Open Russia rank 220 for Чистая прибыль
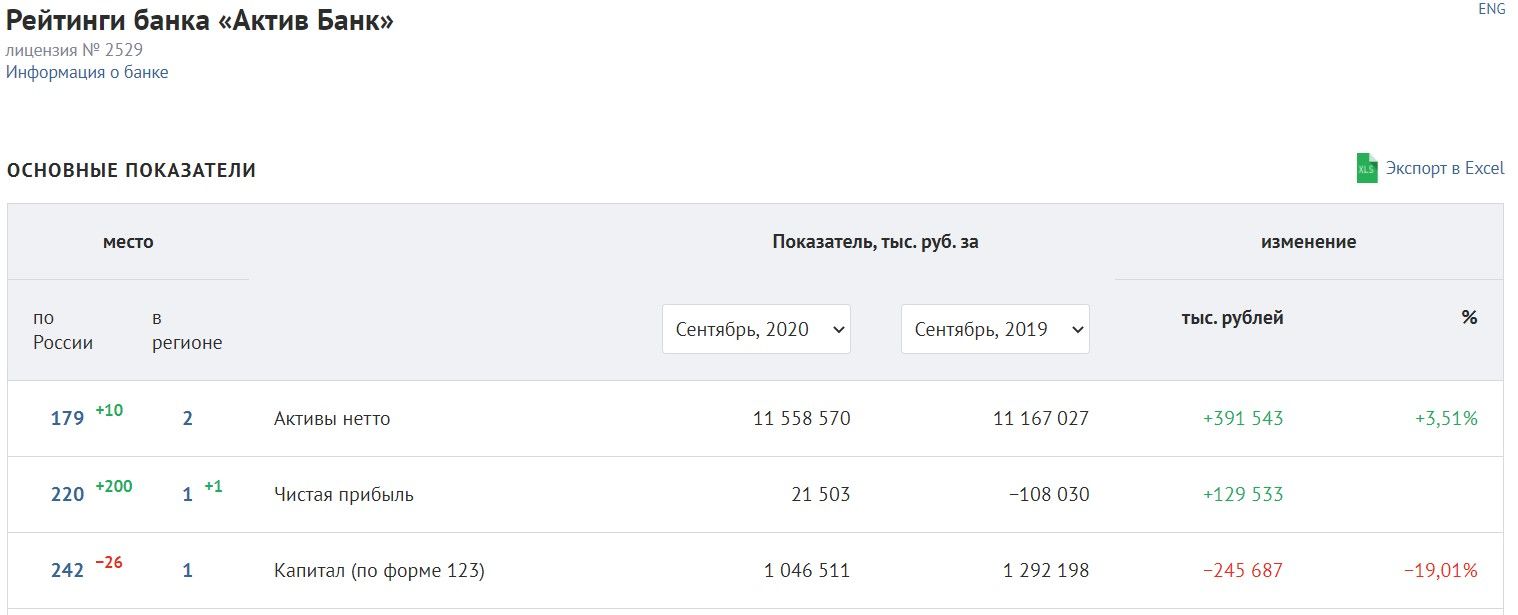 [x=67, y=495]
